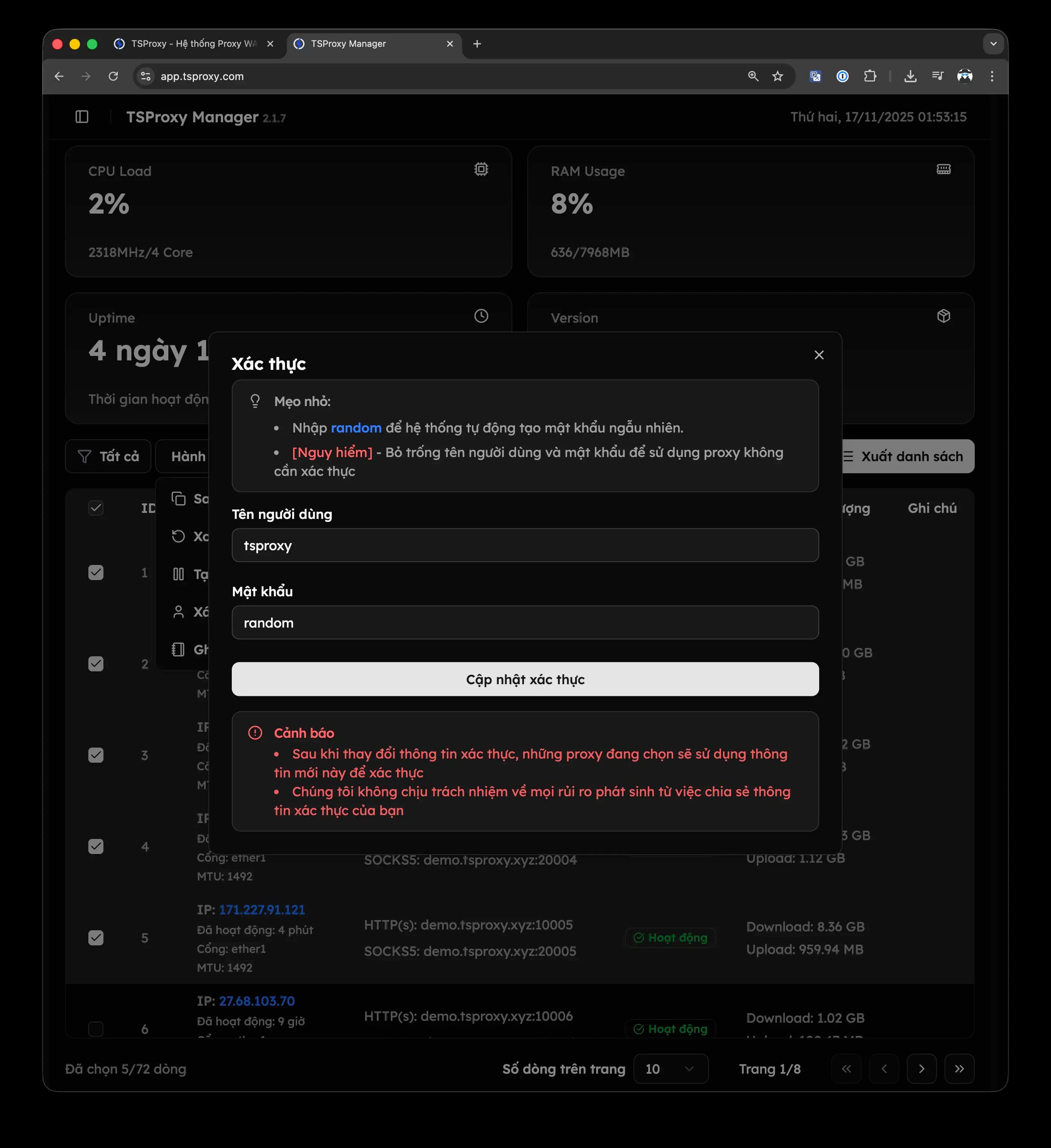1051x1148 pixels.
Task: Reload the app.tsproxy.com page
Action: [x=113, y=76]
